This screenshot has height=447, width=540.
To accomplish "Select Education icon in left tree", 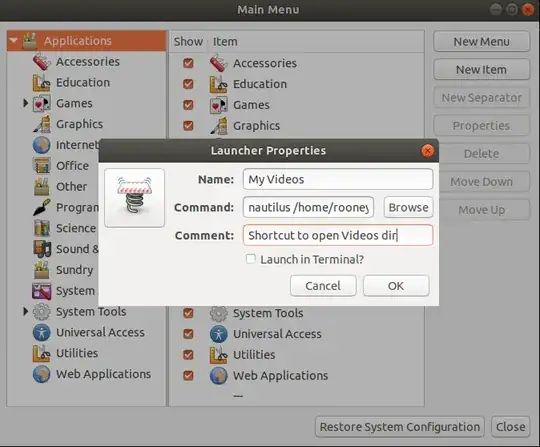I will (42, 83).
